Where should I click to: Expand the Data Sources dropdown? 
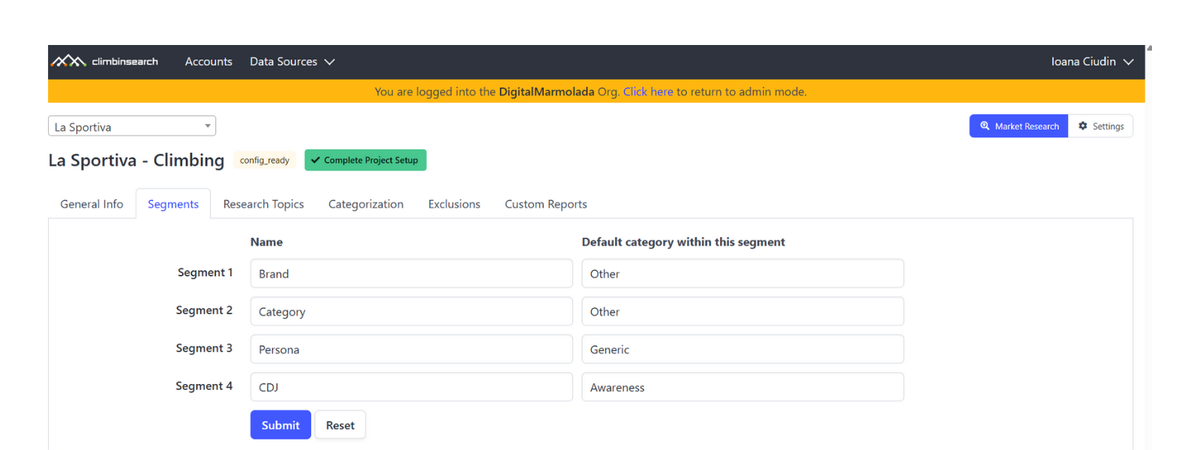tap(292, 62)
